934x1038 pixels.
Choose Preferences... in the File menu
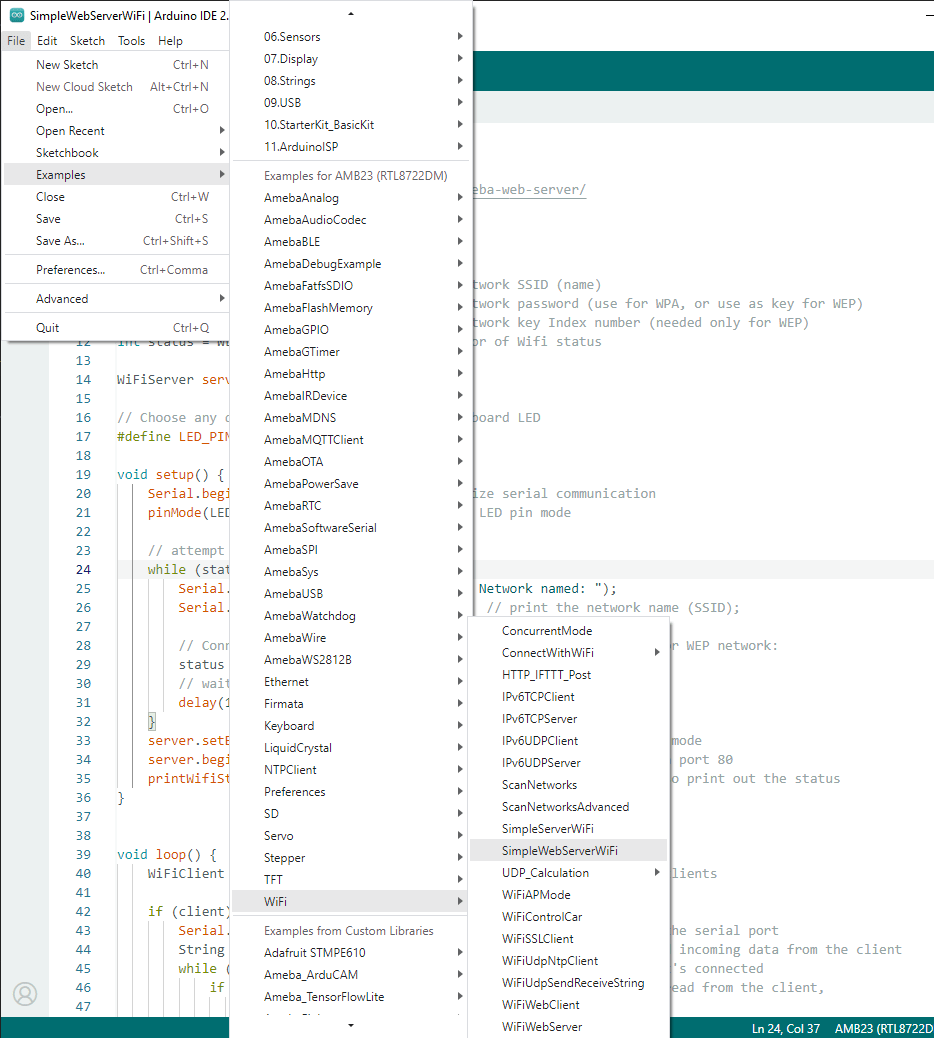[70, 270]
